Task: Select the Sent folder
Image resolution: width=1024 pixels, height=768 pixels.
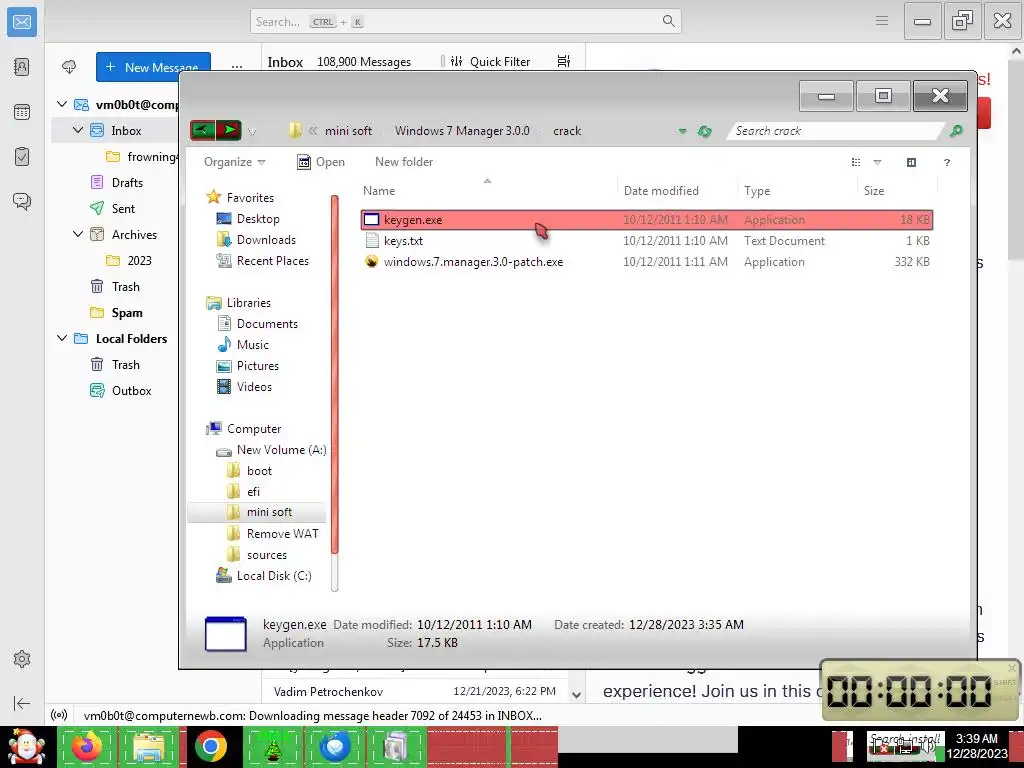Action: [x=123, y=208]
